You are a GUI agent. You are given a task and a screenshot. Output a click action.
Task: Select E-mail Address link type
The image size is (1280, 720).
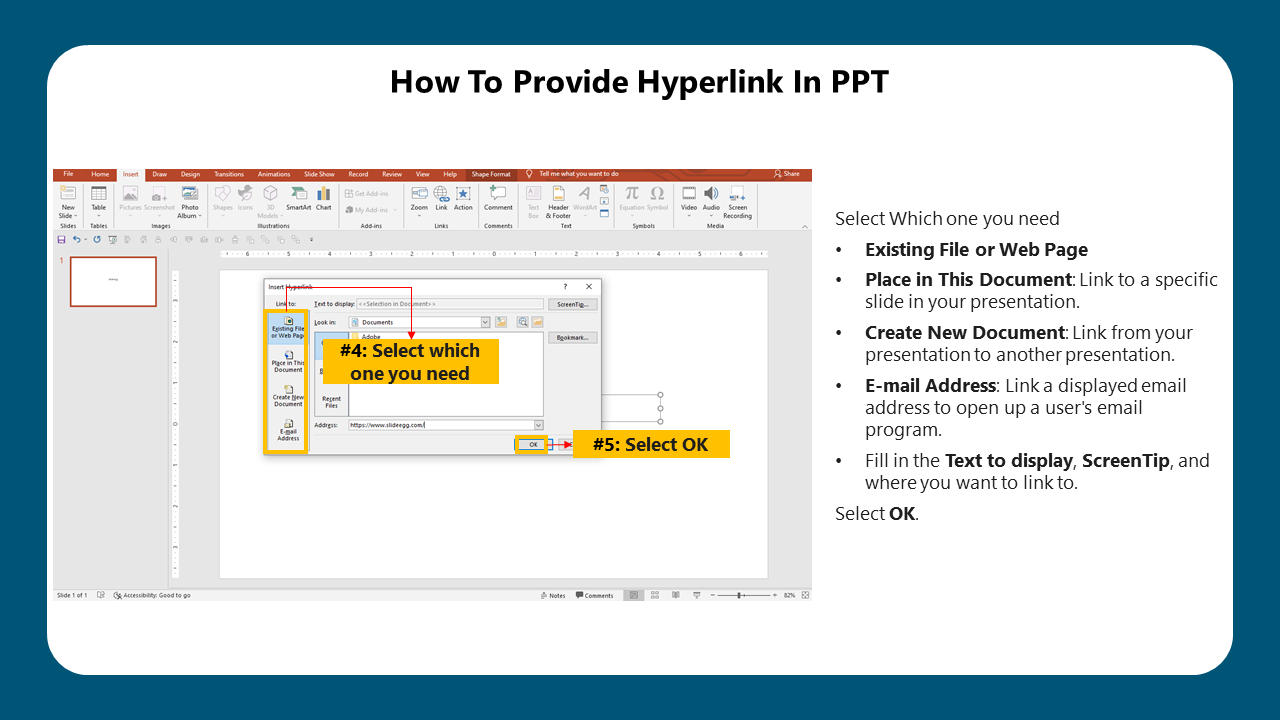point(288,431)
